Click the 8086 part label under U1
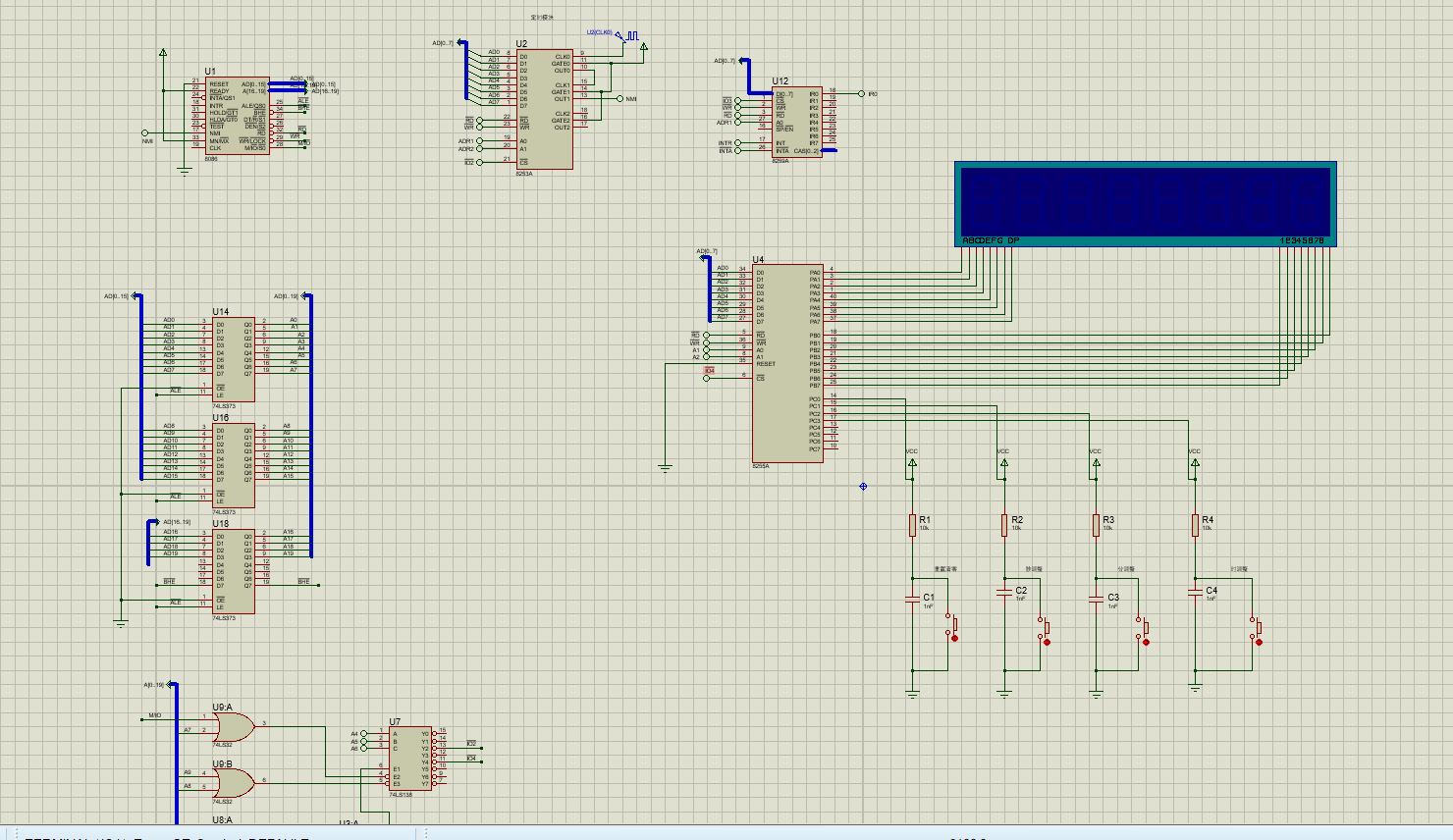Viewport: 1453px width, 840px height. tap(211, 159)
